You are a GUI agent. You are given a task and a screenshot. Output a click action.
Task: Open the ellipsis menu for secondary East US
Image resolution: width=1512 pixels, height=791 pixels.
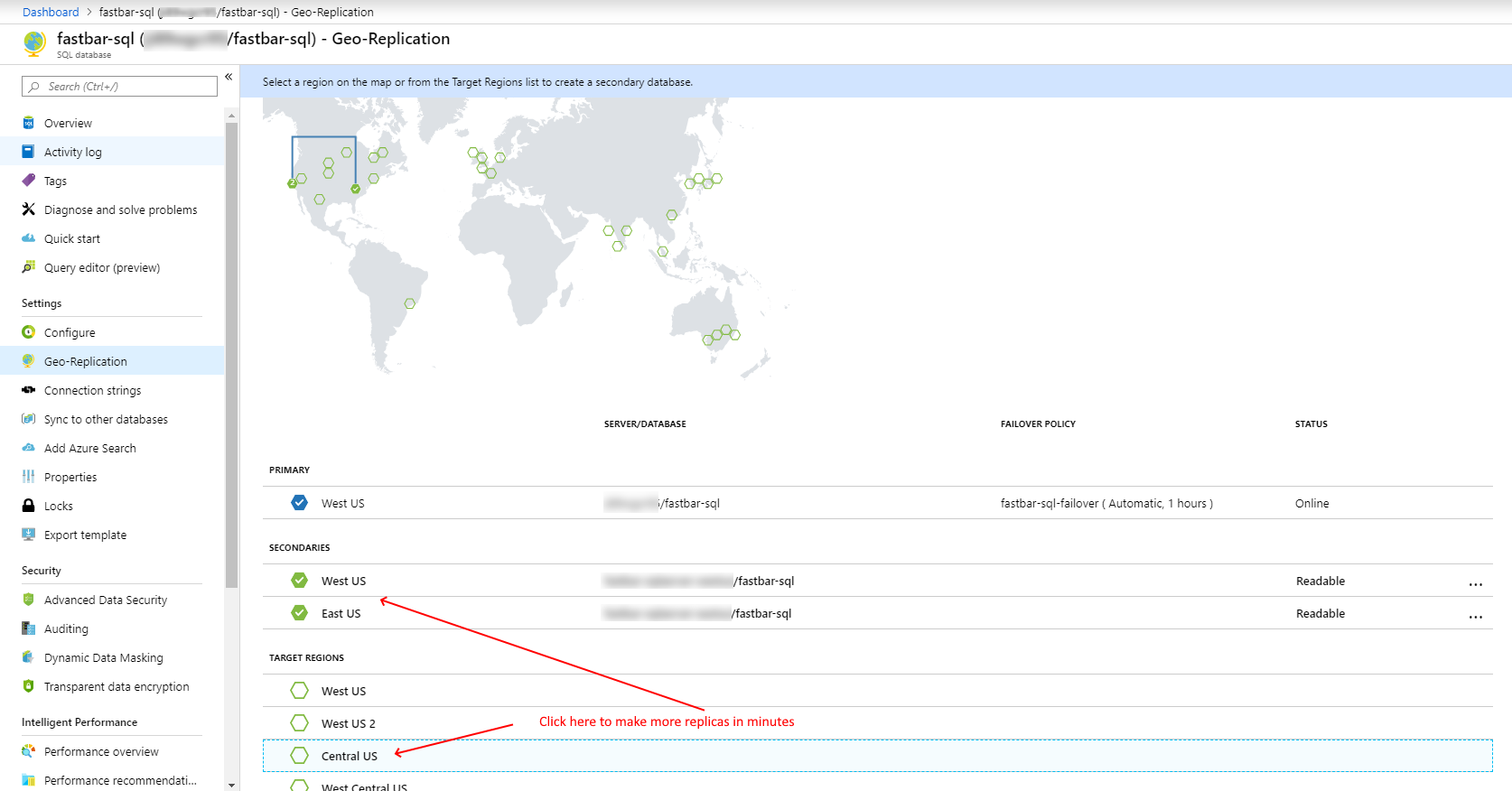coord(1475,617)
